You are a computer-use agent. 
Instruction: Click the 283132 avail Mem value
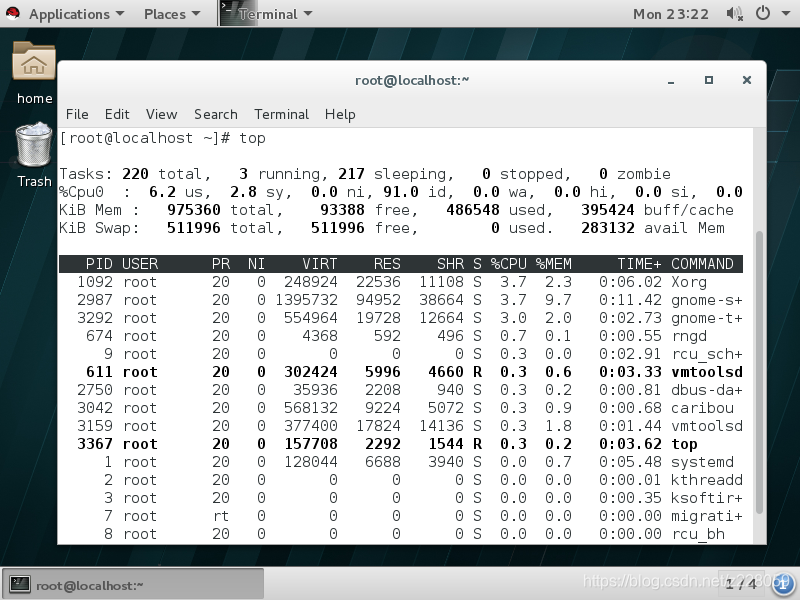(x=608, y=228)
